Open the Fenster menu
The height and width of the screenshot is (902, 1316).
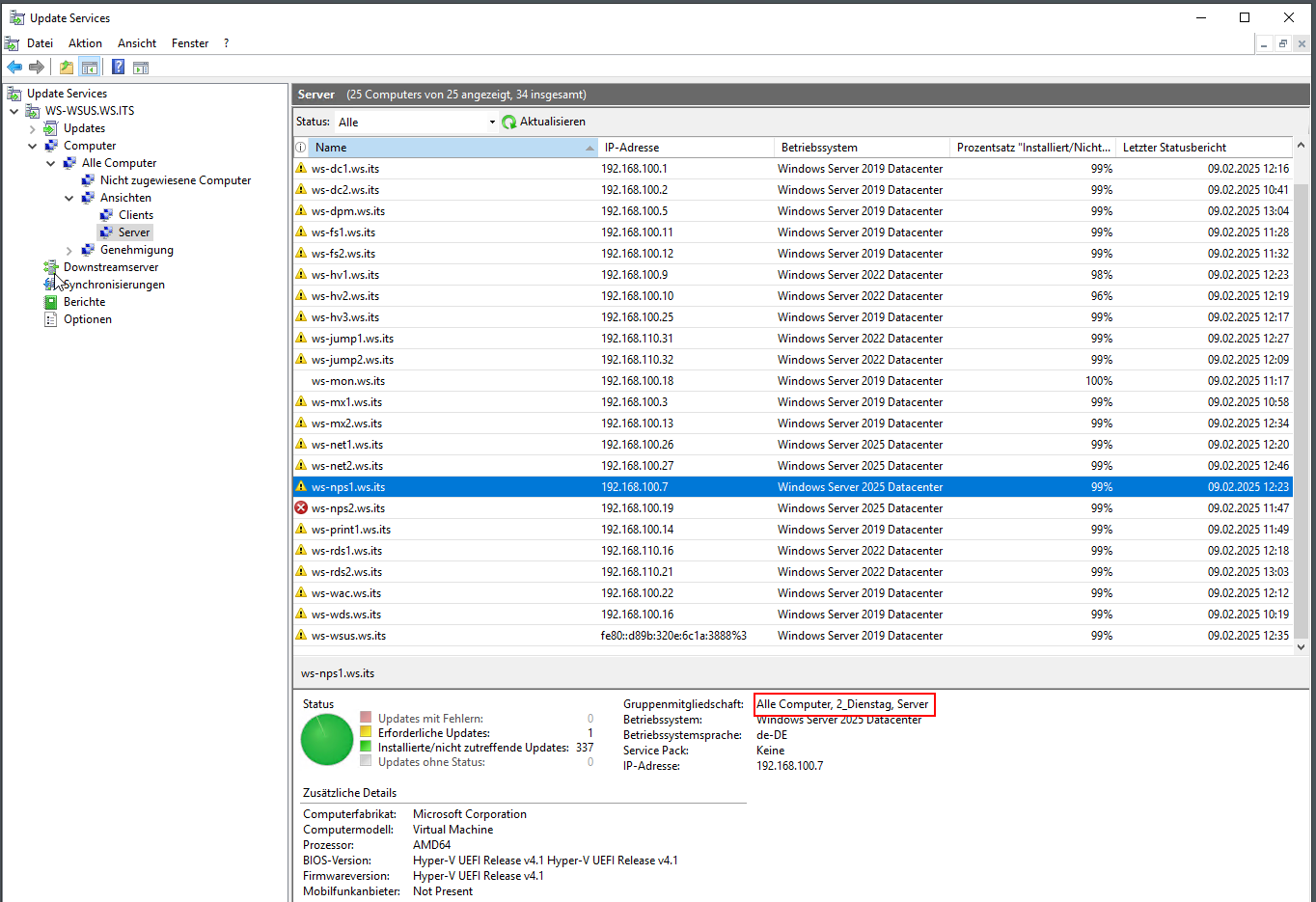(x=190, y=43)
